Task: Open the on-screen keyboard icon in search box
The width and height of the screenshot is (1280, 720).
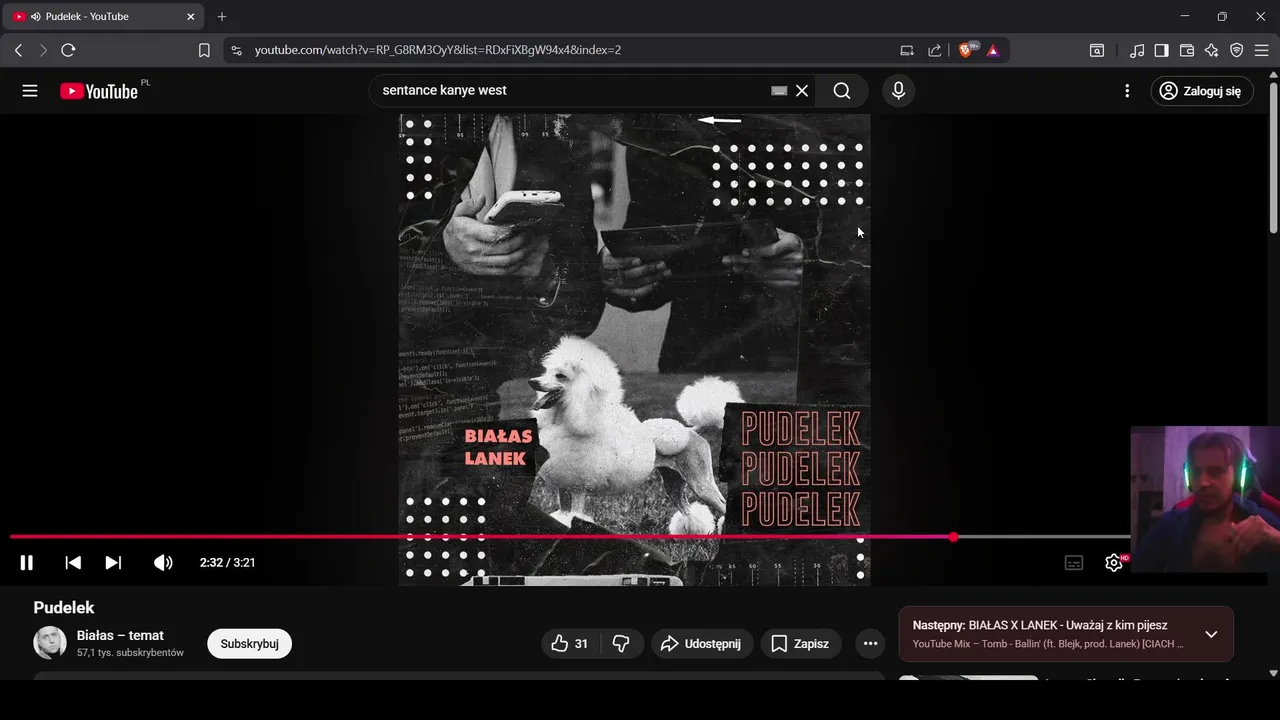Action: coord(779,91)
